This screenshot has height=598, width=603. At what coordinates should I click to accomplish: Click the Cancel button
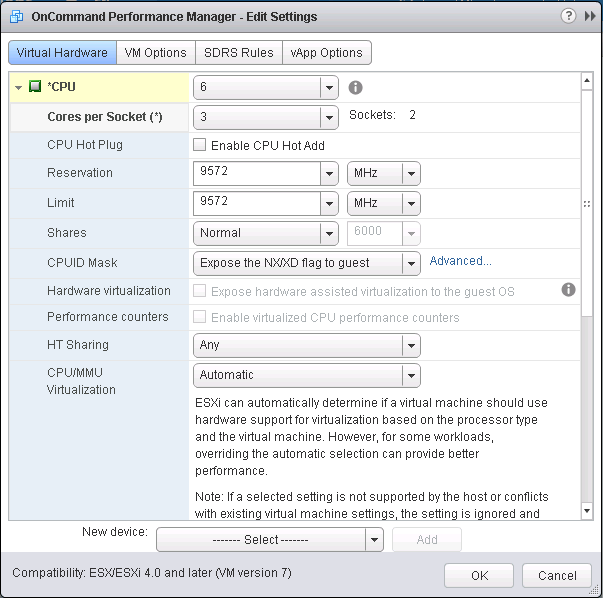557,575
